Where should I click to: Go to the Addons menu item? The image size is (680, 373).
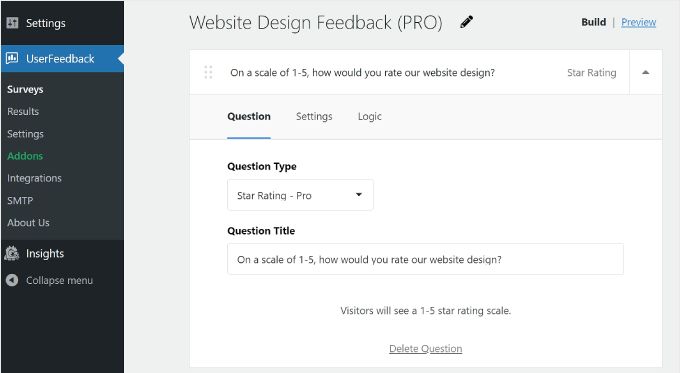25,156
